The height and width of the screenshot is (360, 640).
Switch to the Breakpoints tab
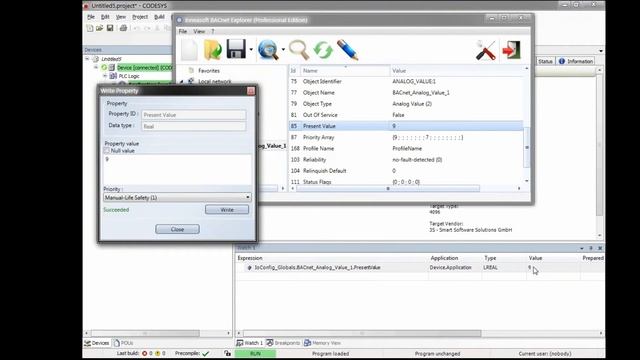coord(283,343)
